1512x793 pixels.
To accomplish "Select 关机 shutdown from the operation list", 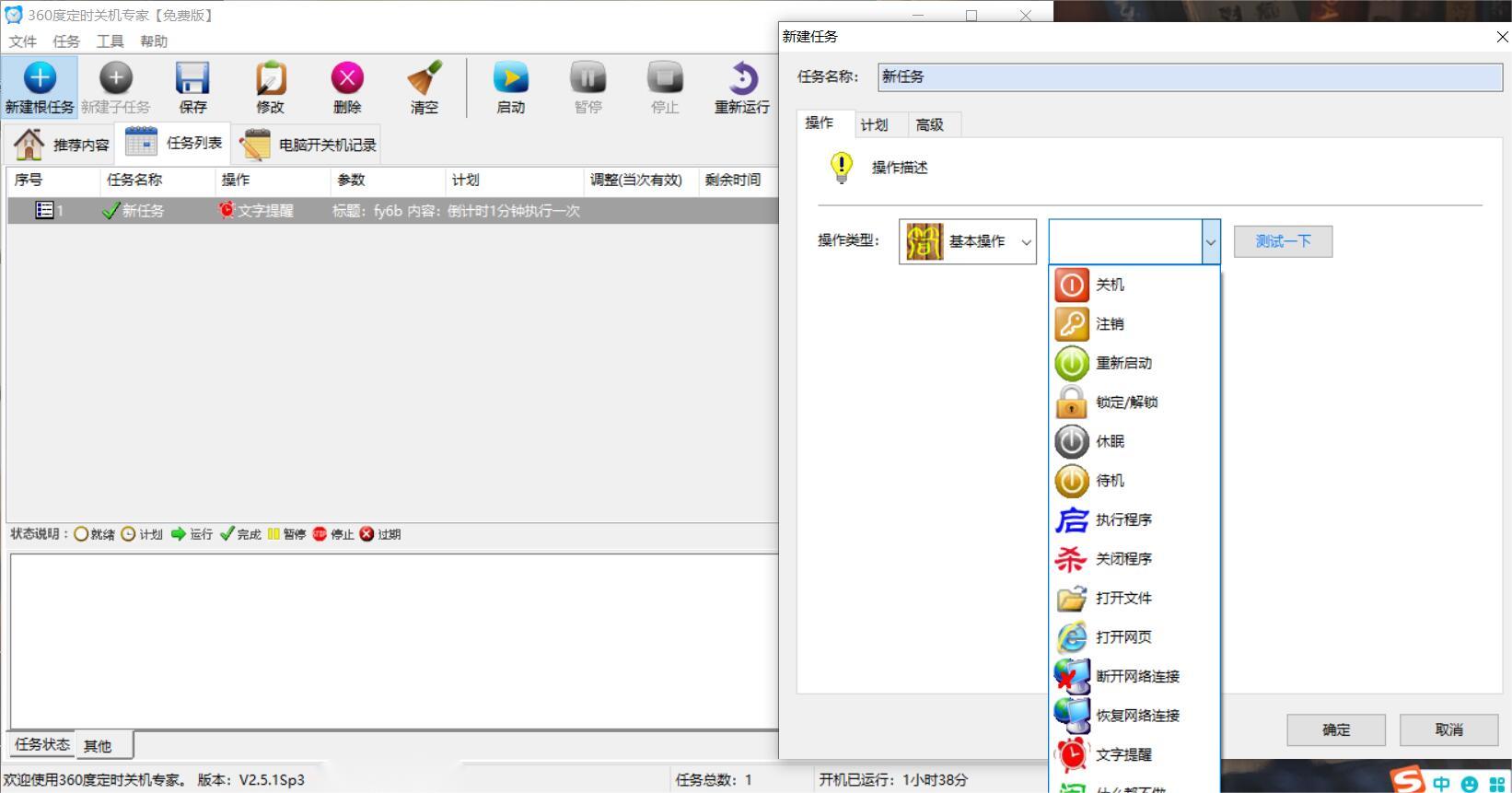I will tap(1134, 285).
